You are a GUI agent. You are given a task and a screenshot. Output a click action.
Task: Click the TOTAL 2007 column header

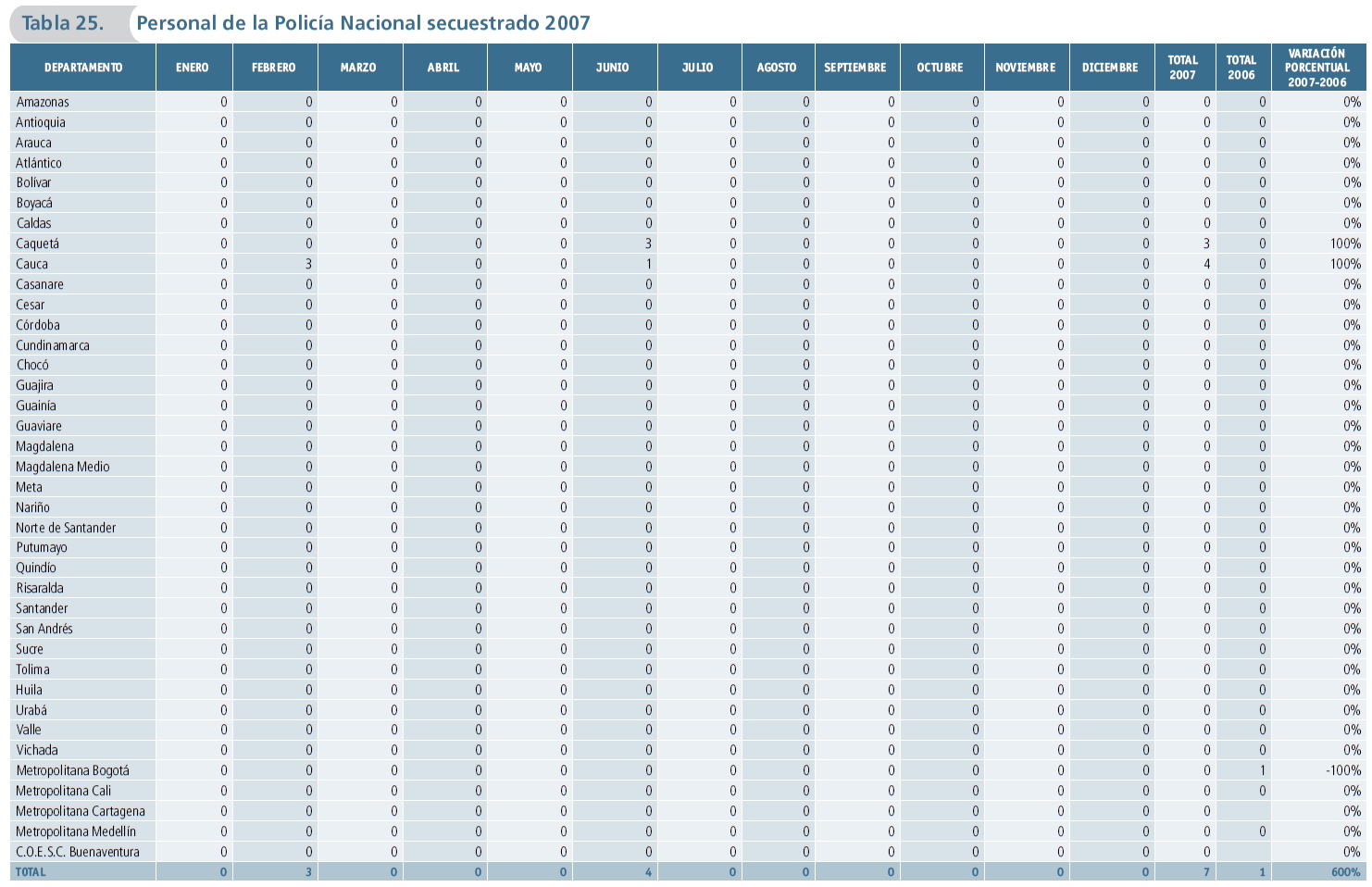[x=1182, y=68]
